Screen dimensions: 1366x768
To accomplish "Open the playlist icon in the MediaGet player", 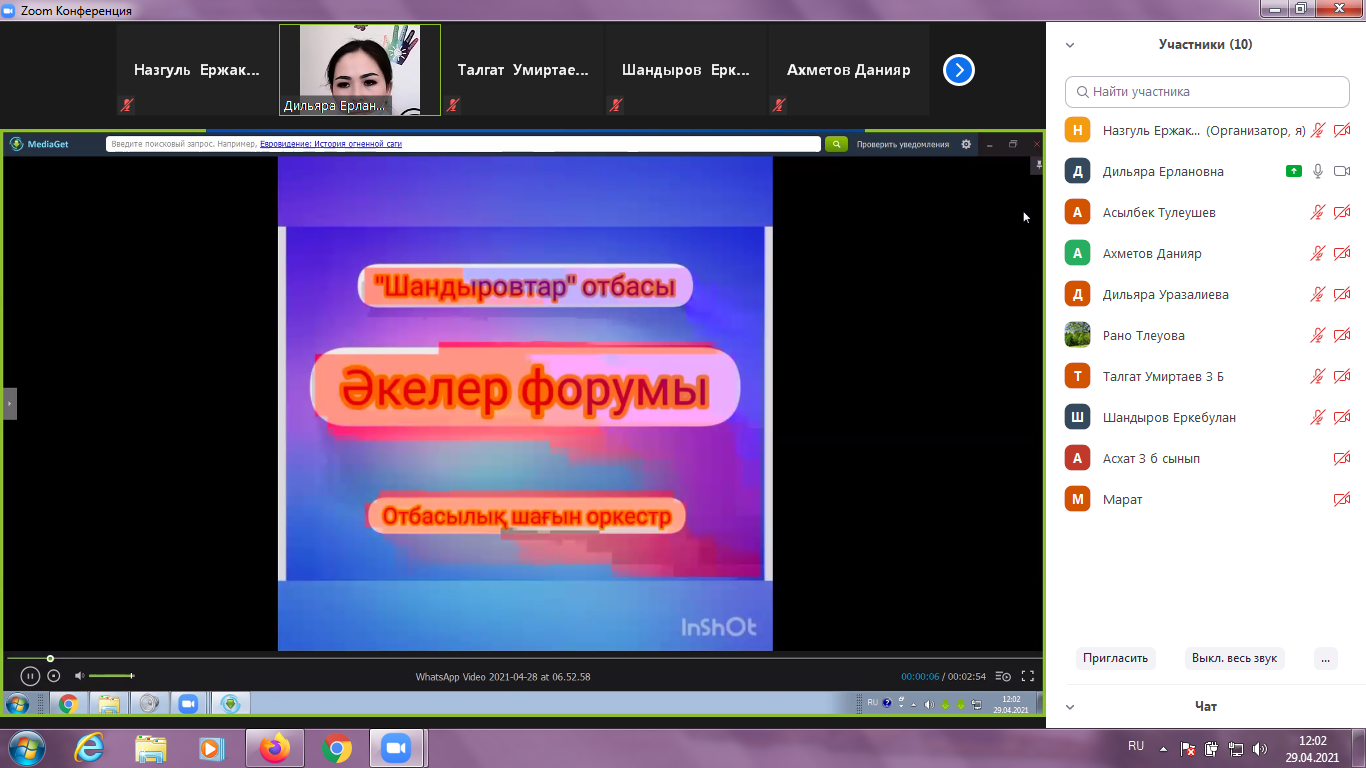I will (x=1003, y=677).
